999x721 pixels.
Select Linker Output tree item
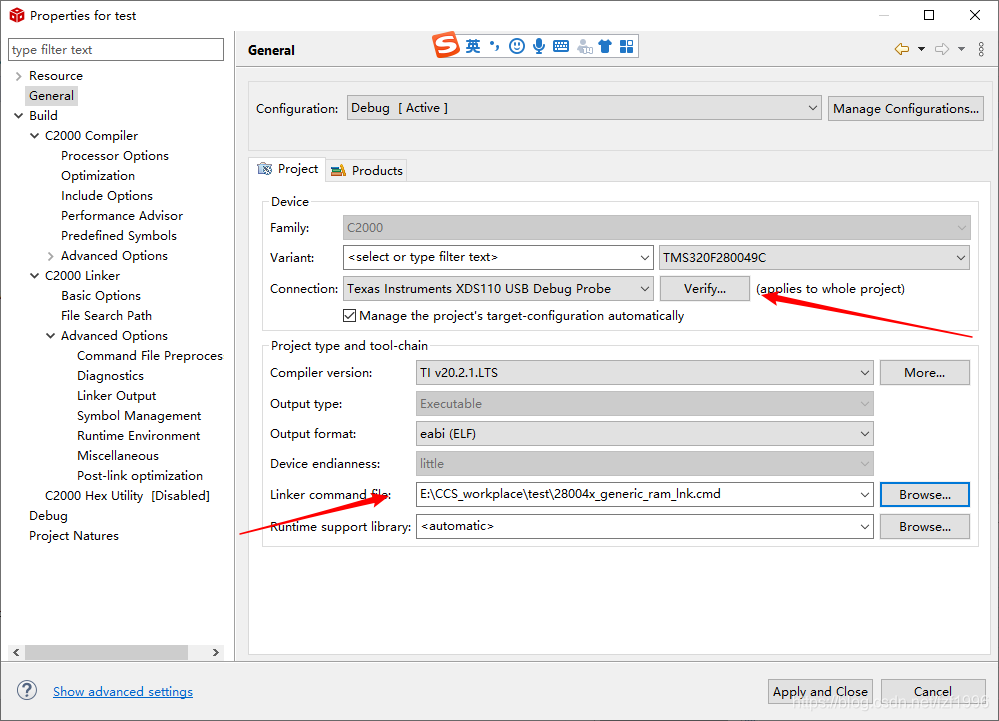pos(117,396)
